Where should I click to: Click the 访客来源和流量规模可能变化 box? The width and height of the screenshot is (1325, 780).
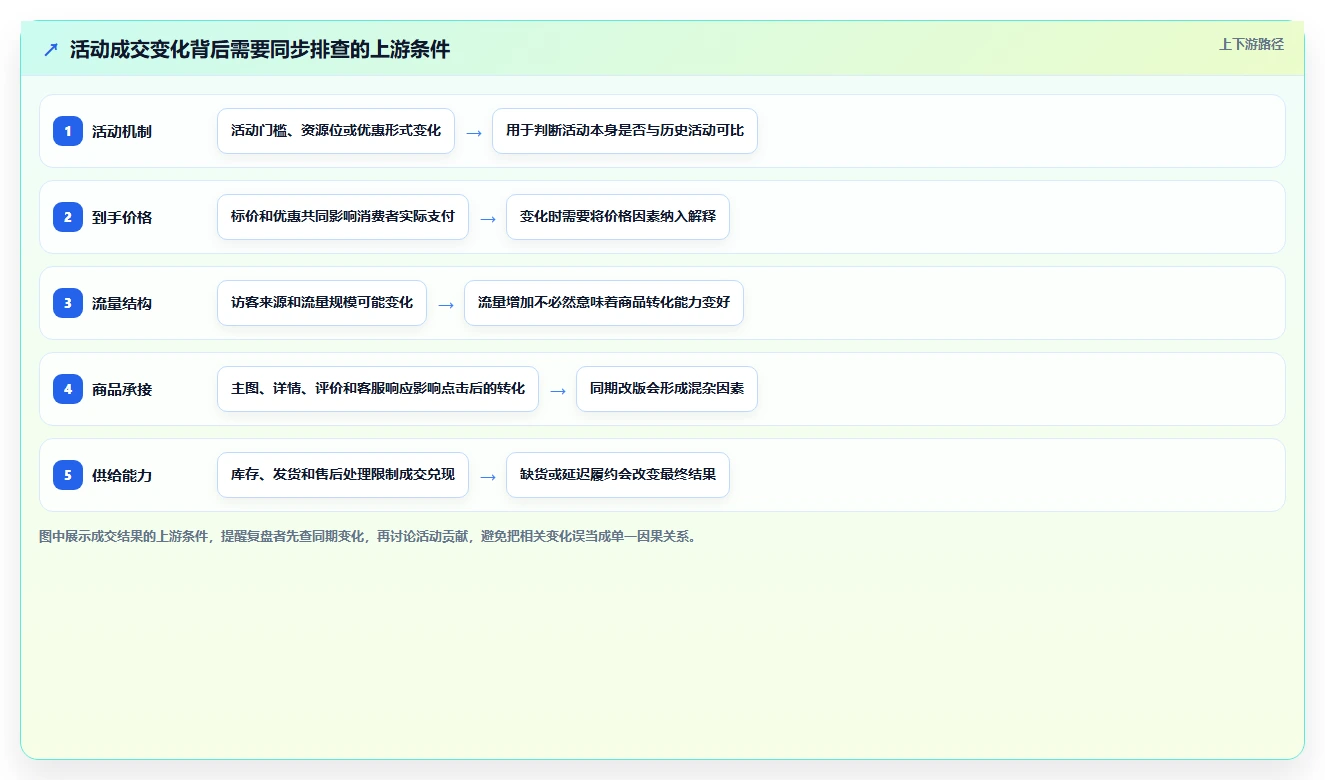coord(322,303)
